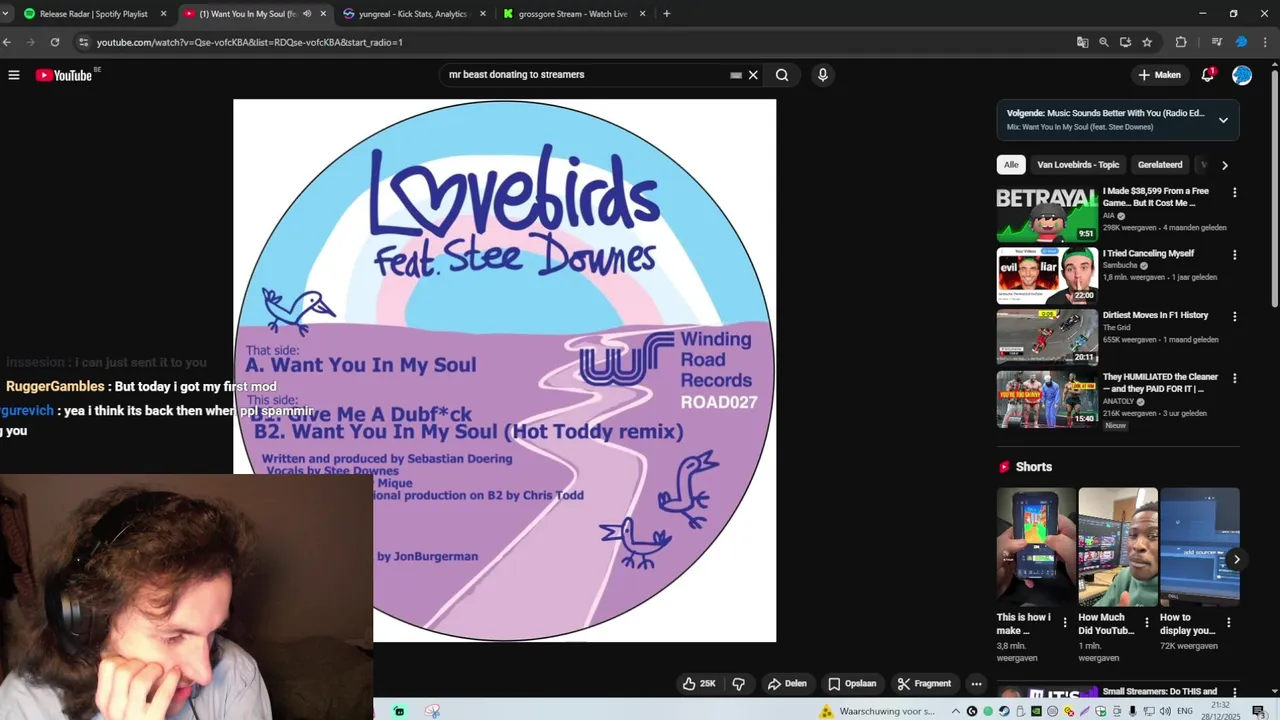Select the Van Lovebirds - Topic chip

[1078, 165]
